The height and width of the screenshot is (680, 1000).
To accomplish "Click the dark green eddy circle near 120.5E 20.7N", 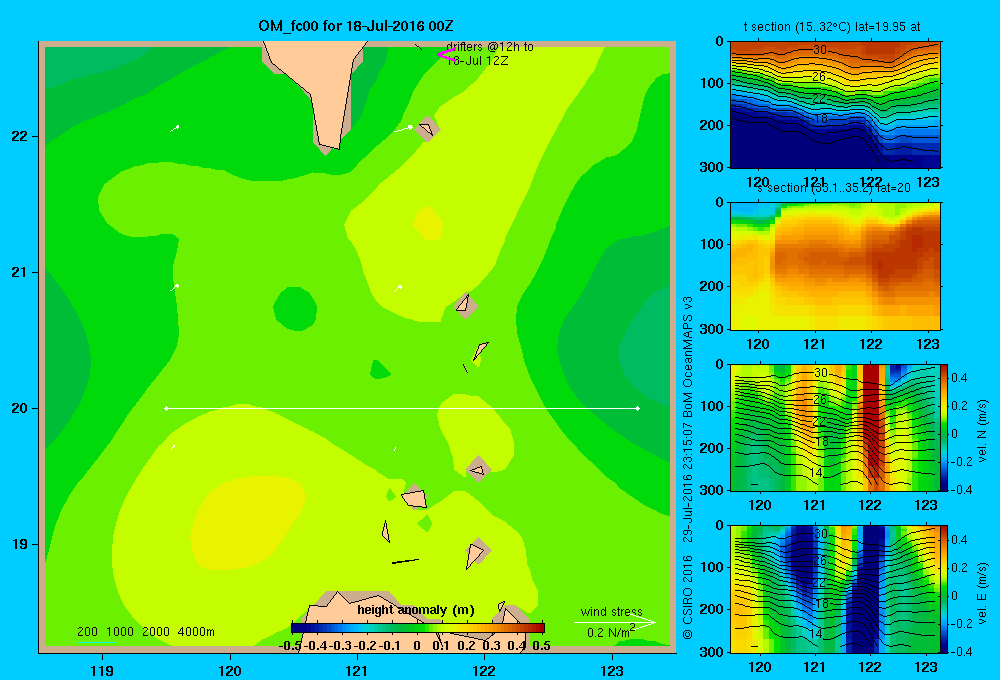I will [x=295, y=309].
